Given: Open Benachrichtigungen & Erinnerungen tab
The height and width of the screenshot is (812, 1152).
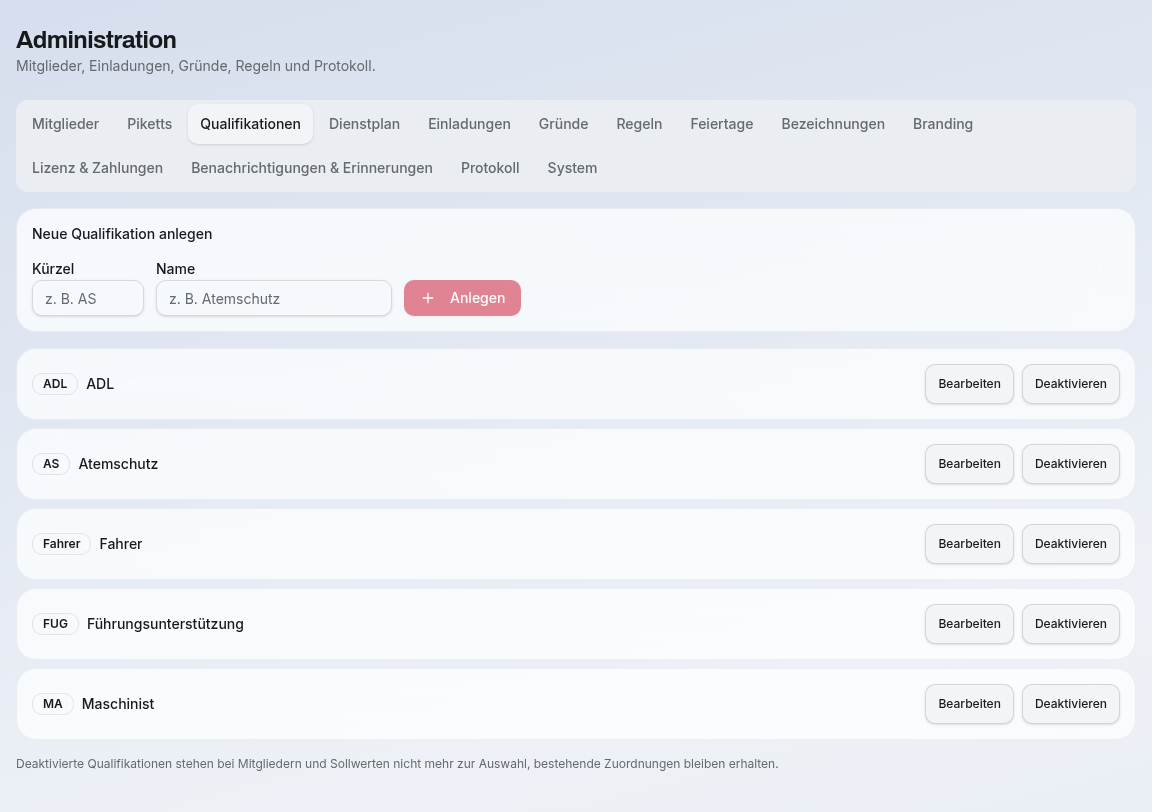Looking at the screenshot, I should [x=312, y=168].
